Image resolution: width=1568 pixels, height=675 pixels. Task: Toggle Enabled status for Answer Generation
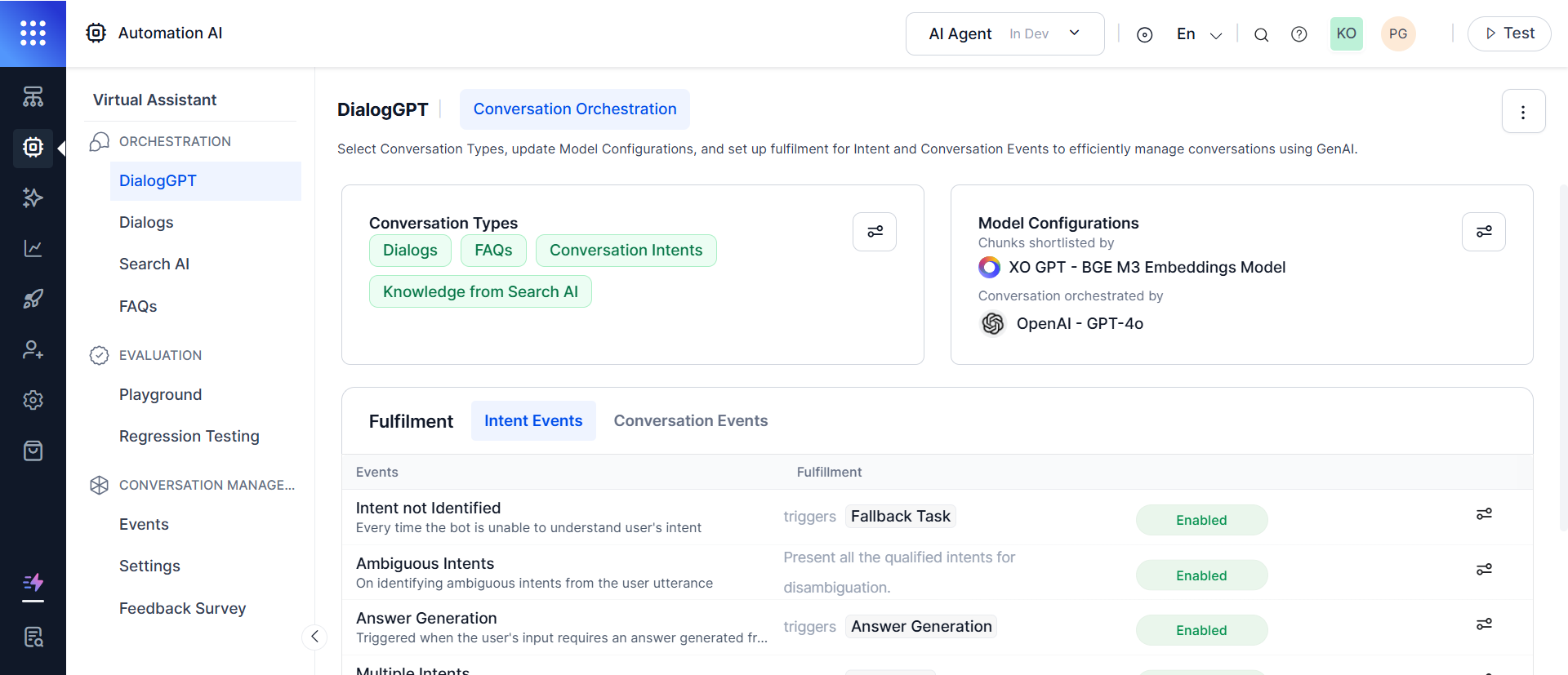tap(1200, 630)
